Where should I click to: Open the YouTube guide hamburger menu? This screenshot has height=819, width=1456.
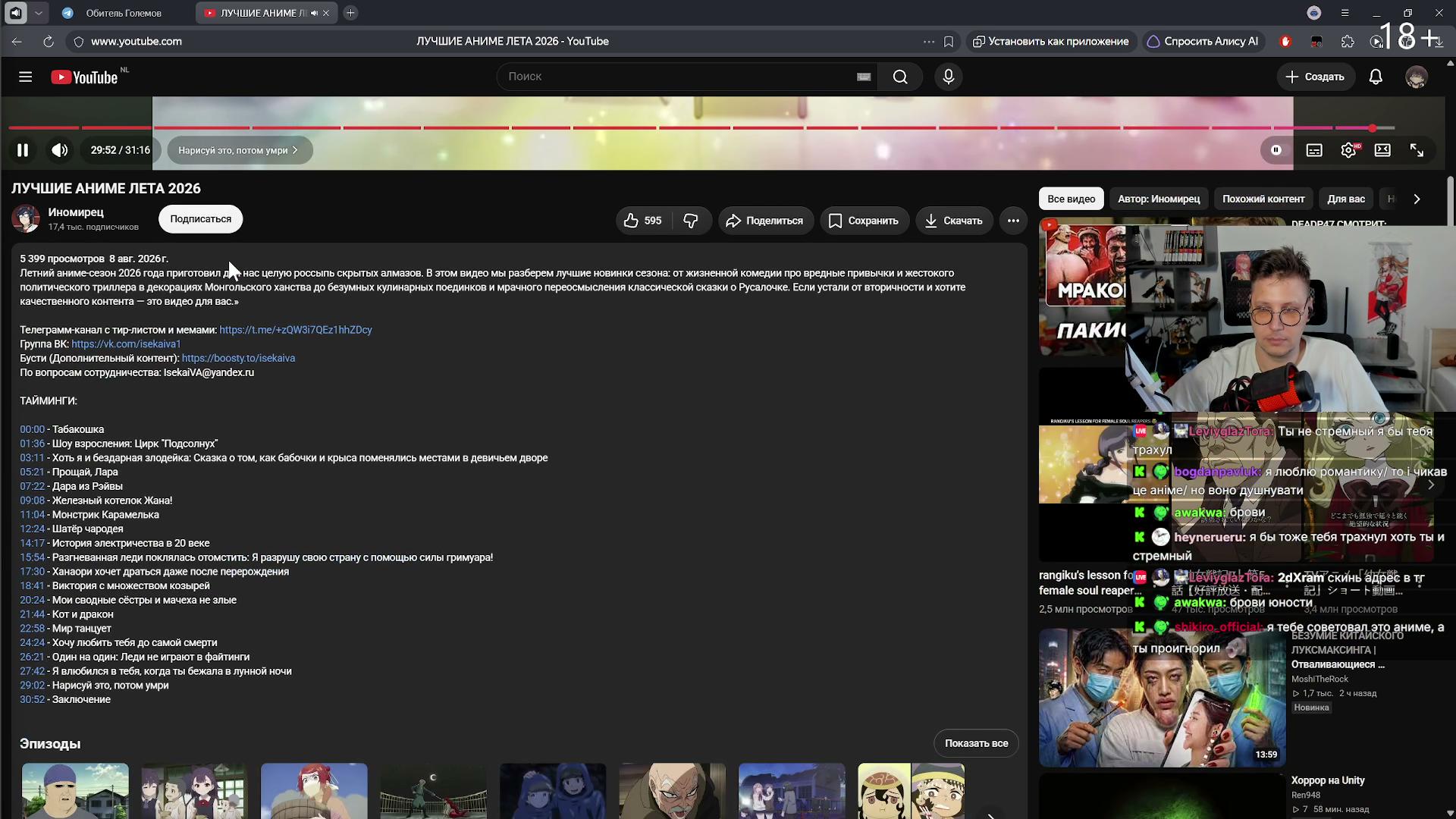(x=25, y=77)
